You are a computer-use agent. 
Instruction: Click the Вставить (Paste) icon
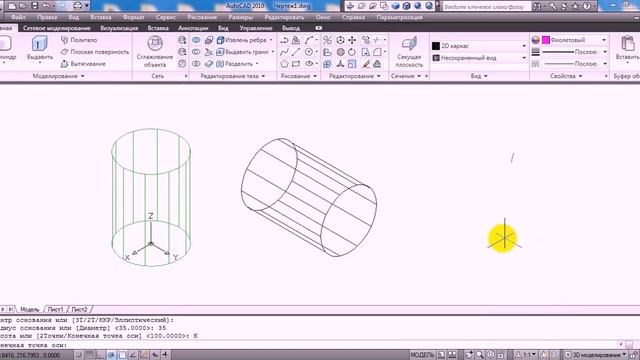click(627, 43)
